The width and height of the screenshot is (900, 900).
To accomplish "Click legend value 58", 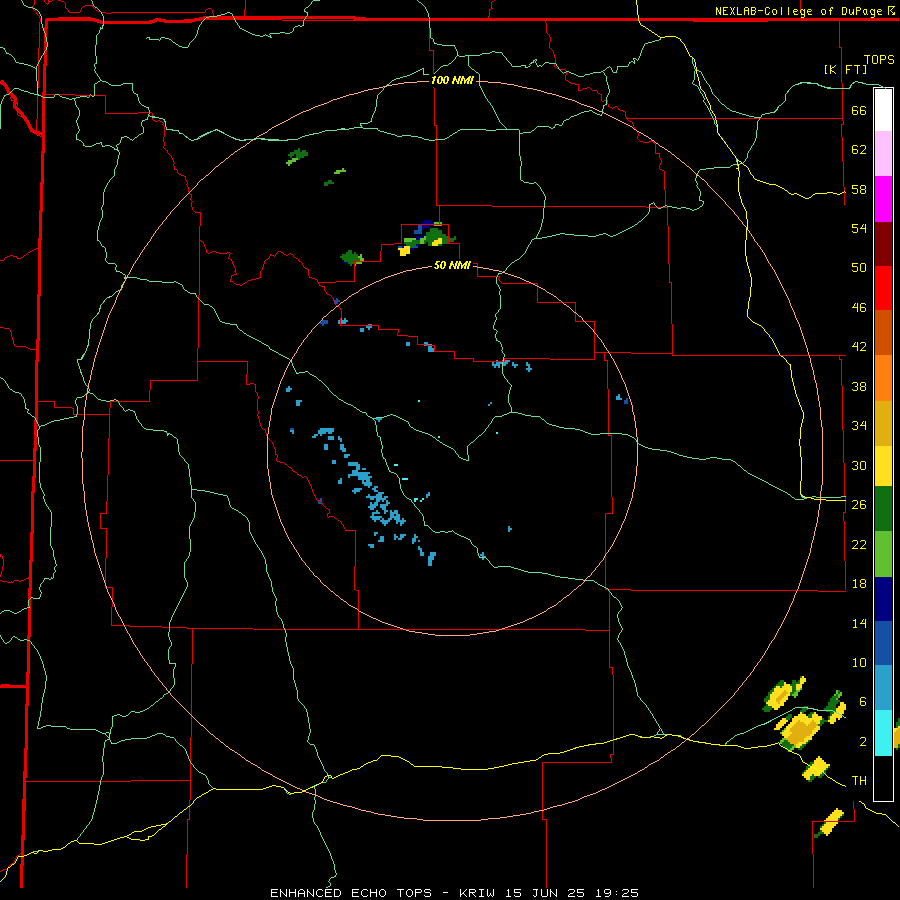I will click(x=859, y=189).
